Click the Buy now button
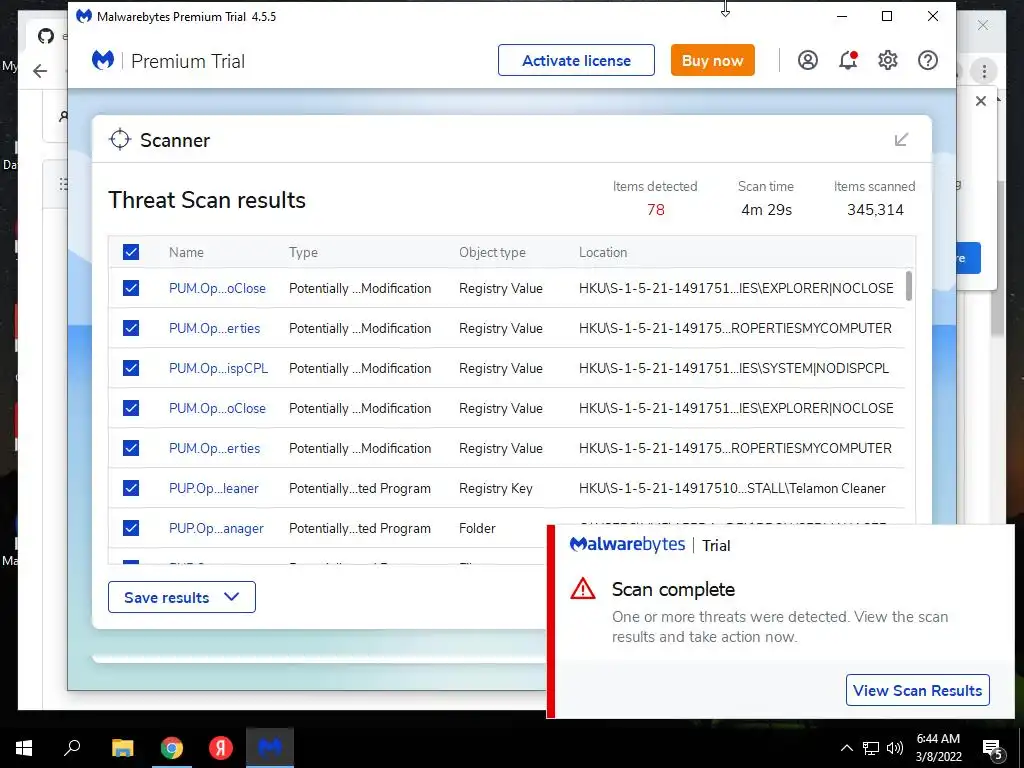 point(712,60)
